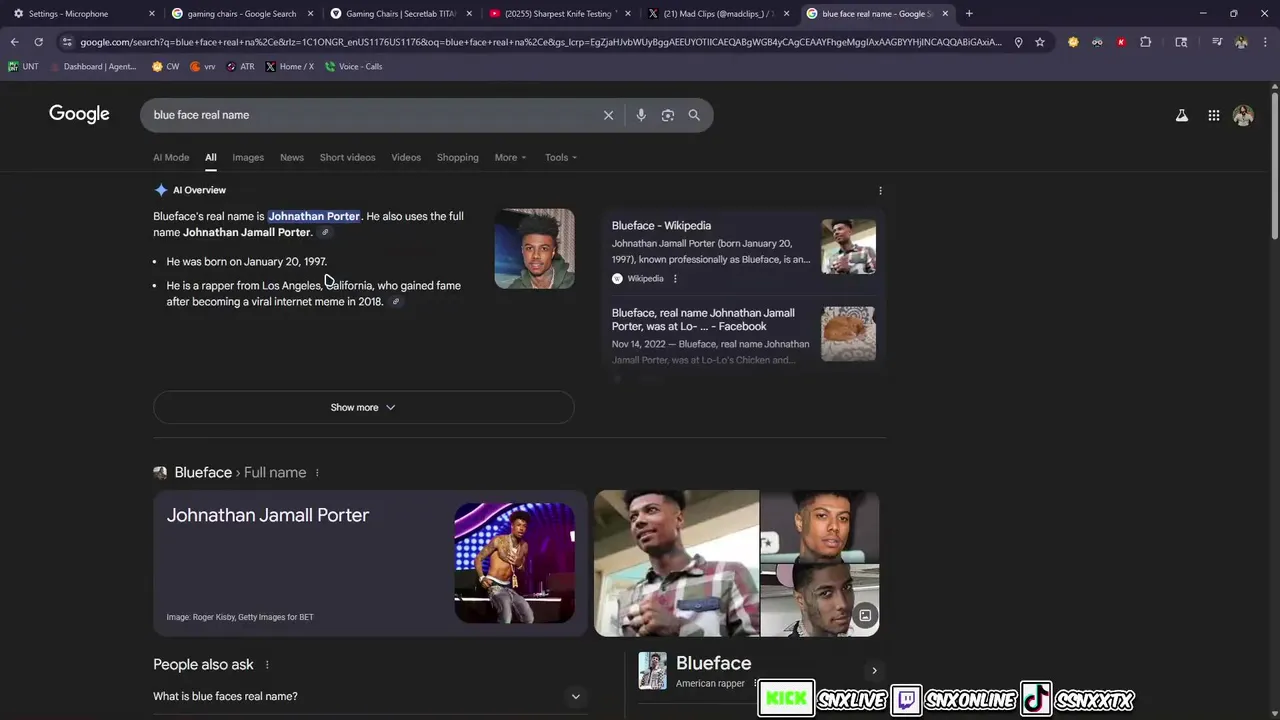The width and height of the screenshot is (1280, 720).
Task: Open the Home / X bookmark
Action: [x=289, y=67]
